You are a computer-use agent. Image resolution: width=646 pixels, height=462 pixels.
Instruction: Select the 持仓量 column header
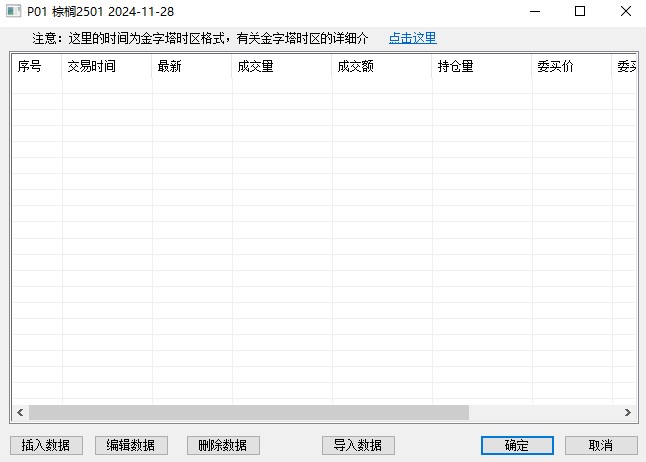(482, 66)
